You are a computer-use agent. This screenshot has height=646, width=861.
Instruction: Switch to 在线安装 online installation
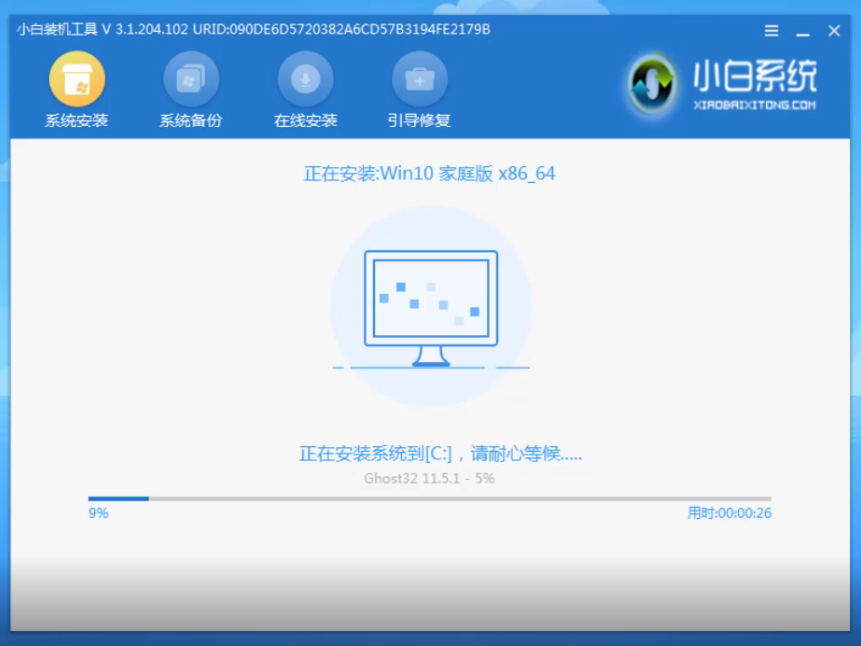[x=305, y=88]
